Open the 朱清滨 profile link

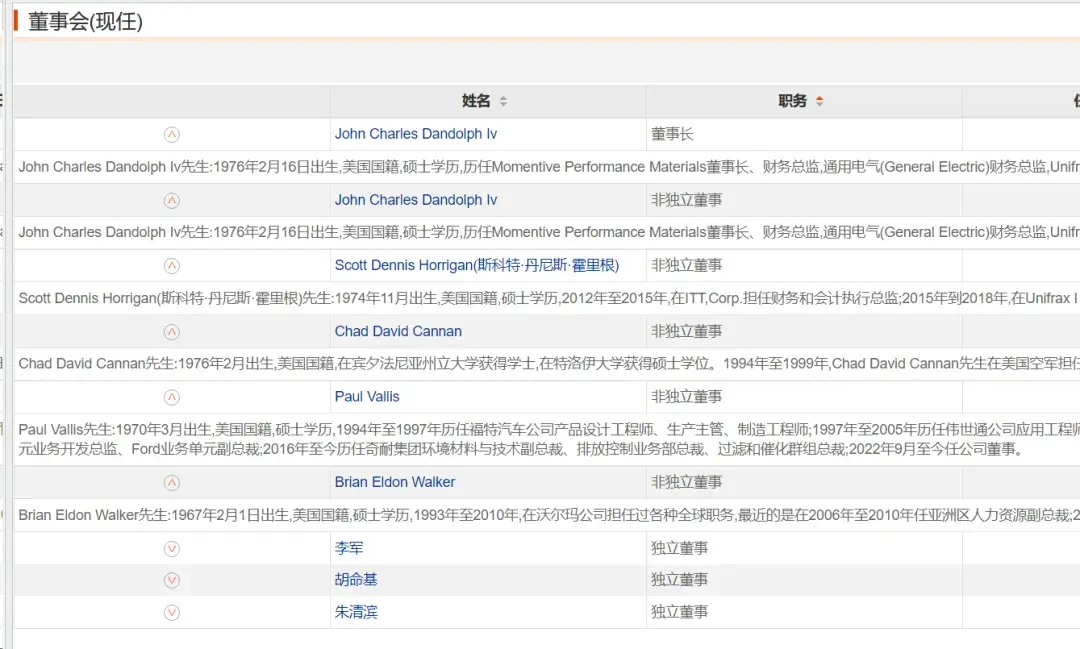point(356,612)
